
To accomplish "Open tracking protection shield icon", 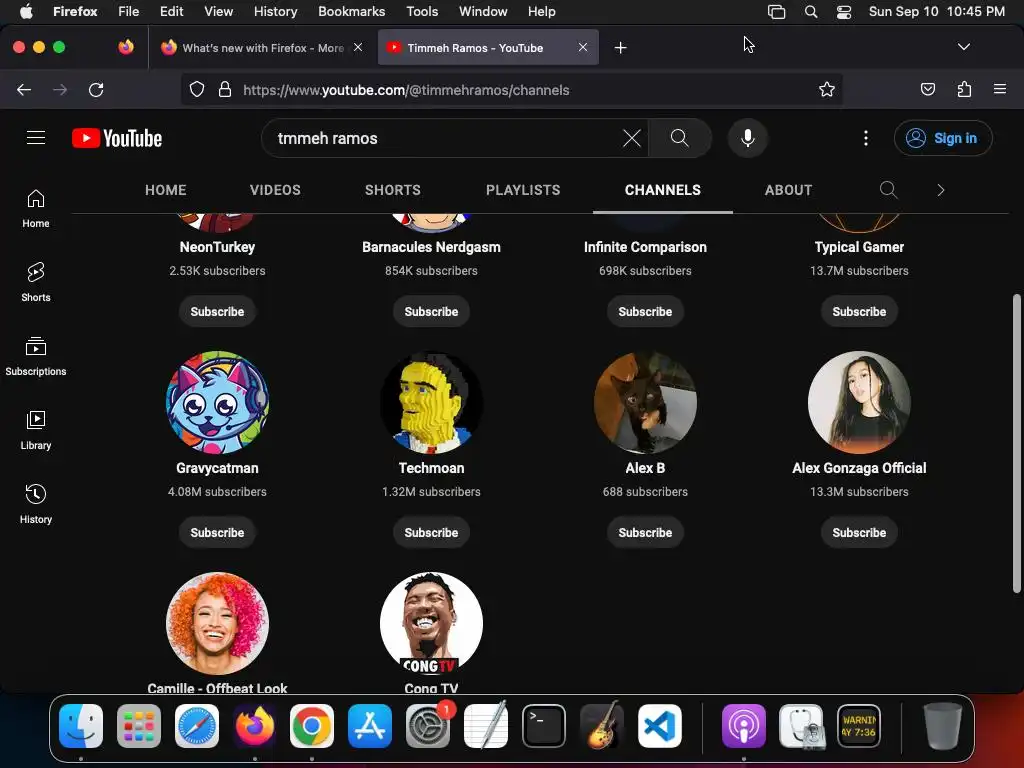I will pyautogui.click(x=197, y=89).
